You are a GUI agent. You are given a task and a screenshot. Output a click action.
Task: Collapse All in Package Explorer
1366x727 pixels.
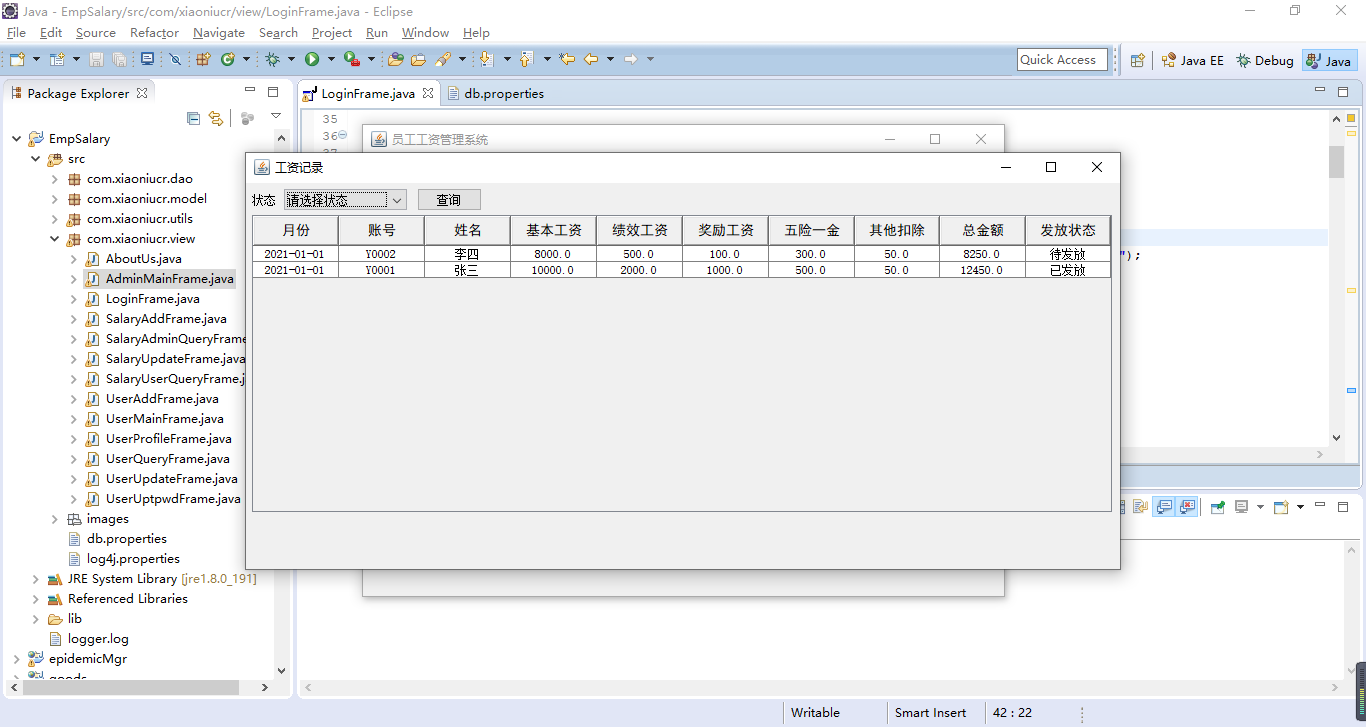click(194, 118)
